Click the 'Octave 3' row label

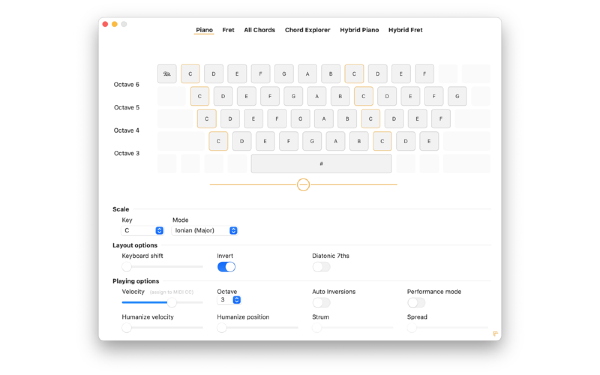coord(126,153)
